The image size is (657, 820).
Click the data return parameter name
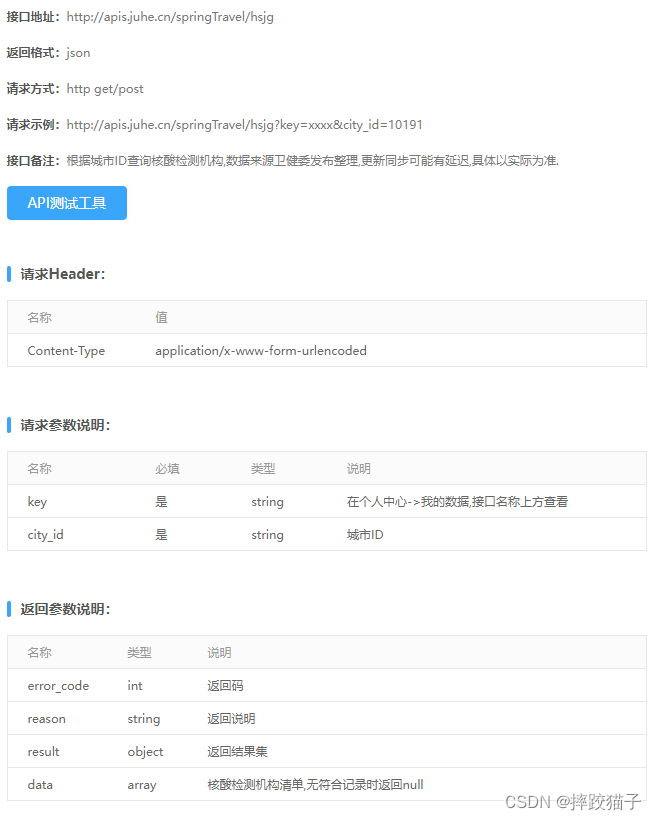40,785
